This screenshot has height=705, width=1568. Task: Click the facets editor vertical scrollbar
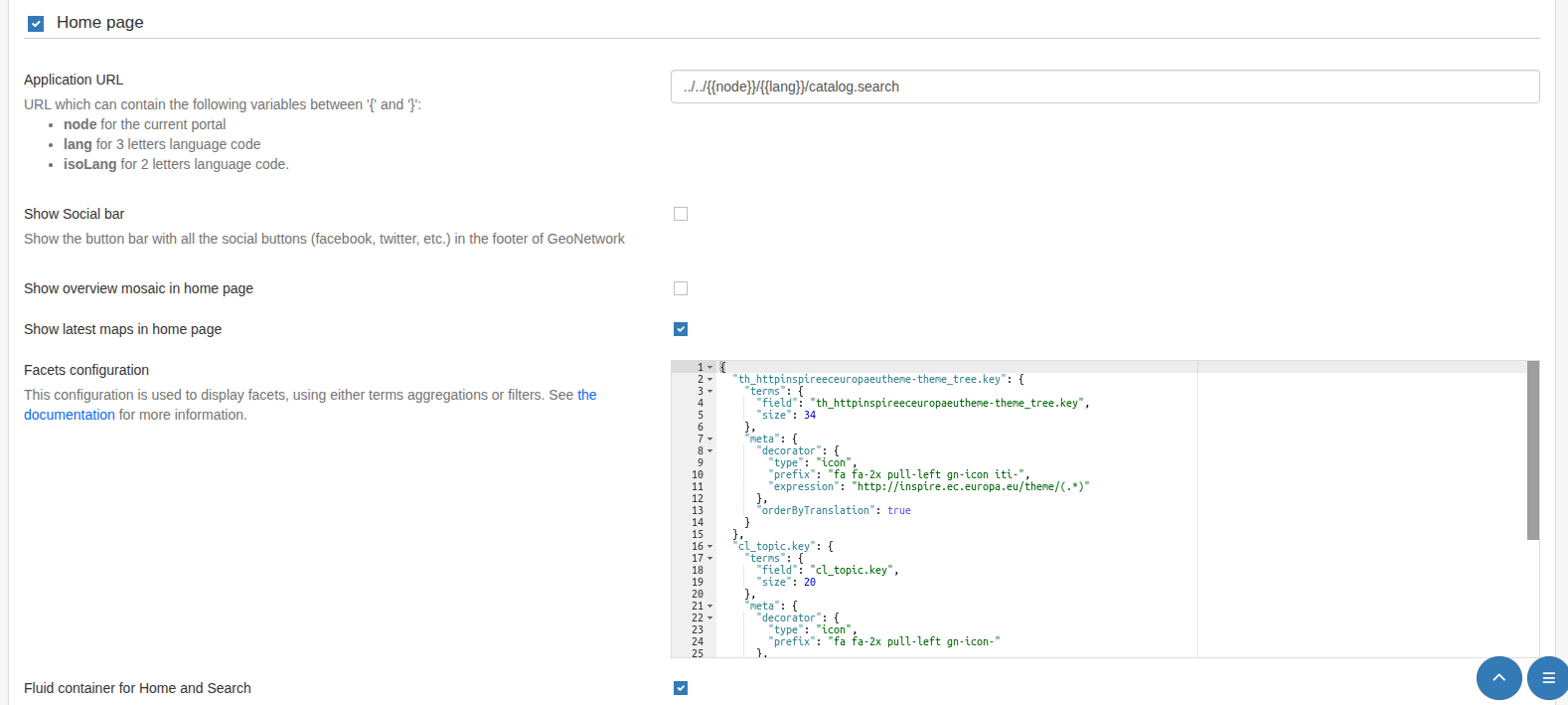click(1532, 450)
